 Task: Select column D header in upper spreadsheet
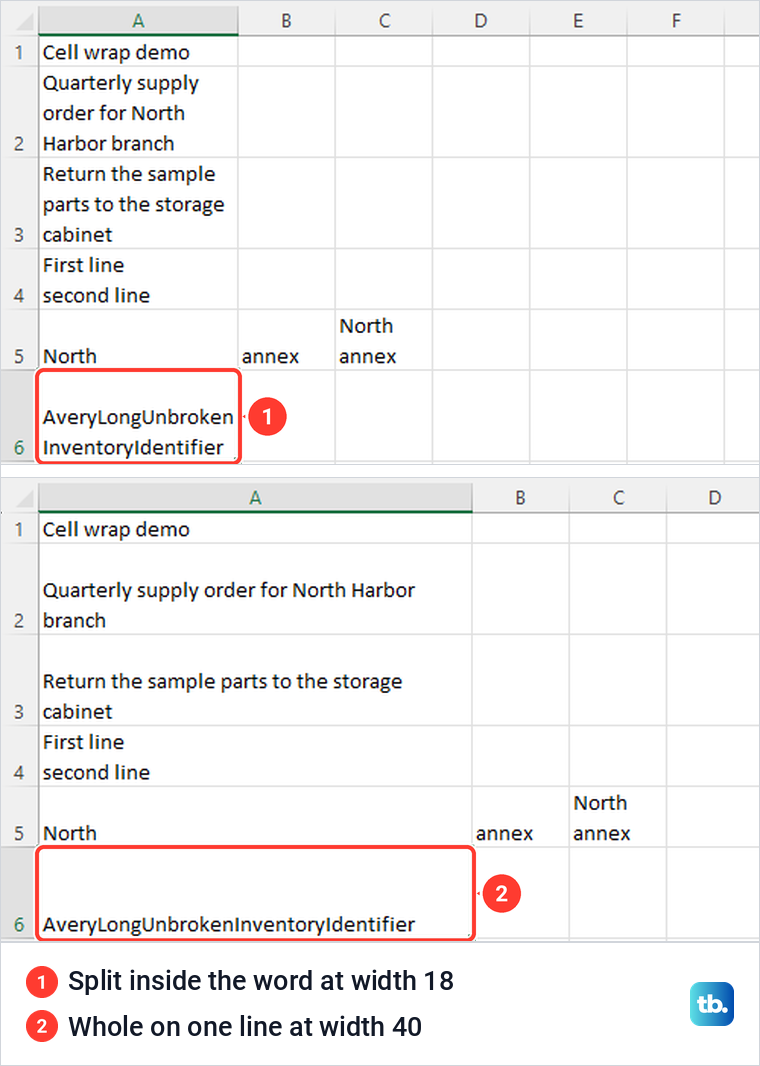[481, 21]
